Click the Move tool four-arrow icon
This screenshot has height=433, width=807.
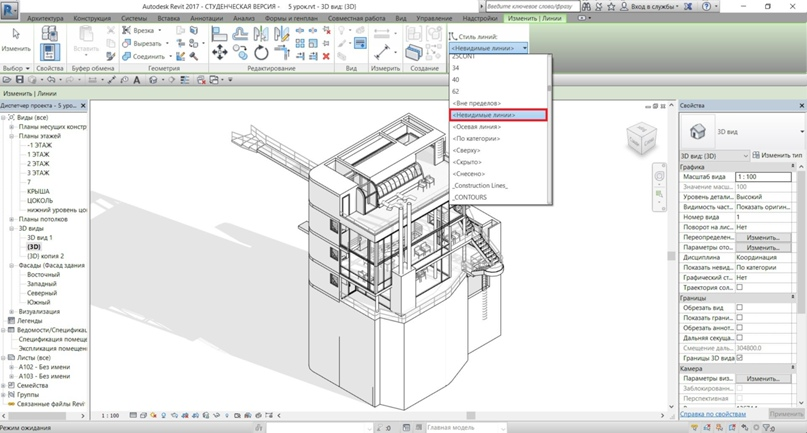(x=220, y=52)
